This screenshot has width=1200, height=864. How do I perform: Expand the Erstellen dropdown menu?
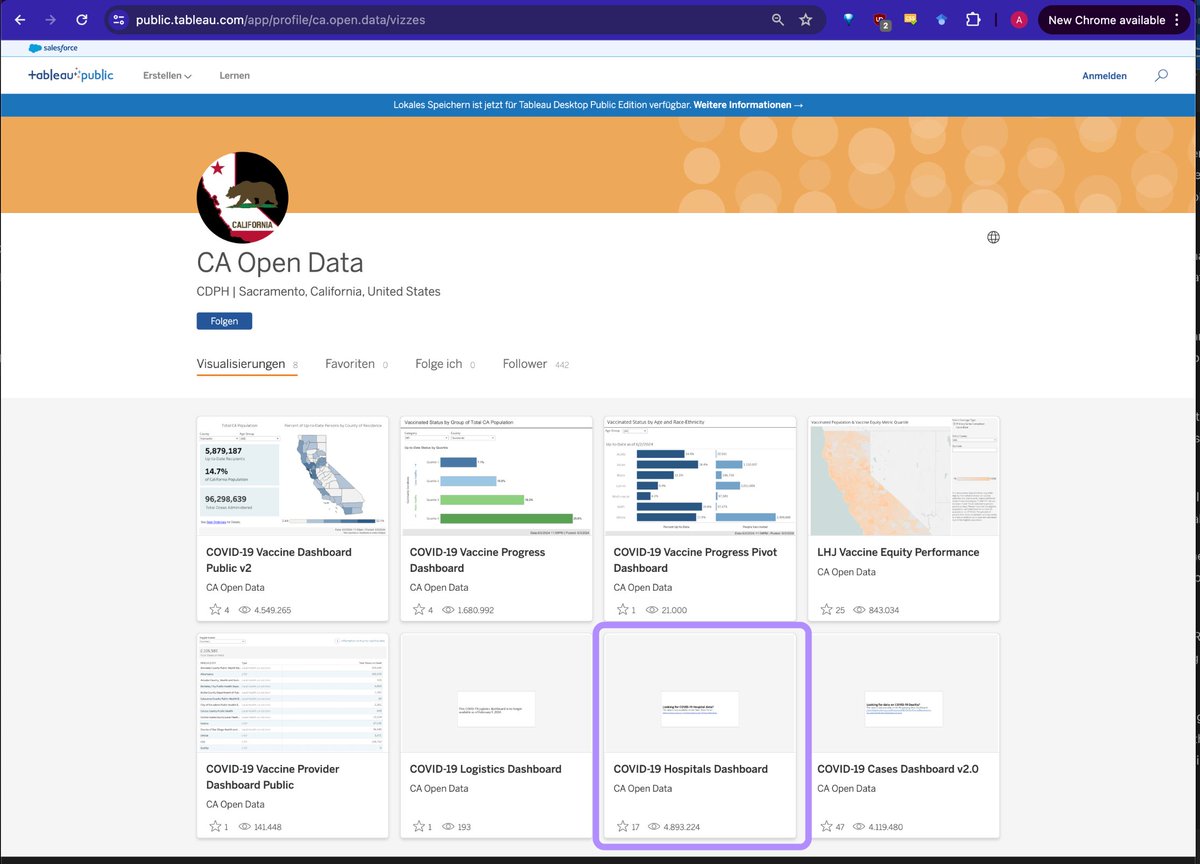coord(167,76)
